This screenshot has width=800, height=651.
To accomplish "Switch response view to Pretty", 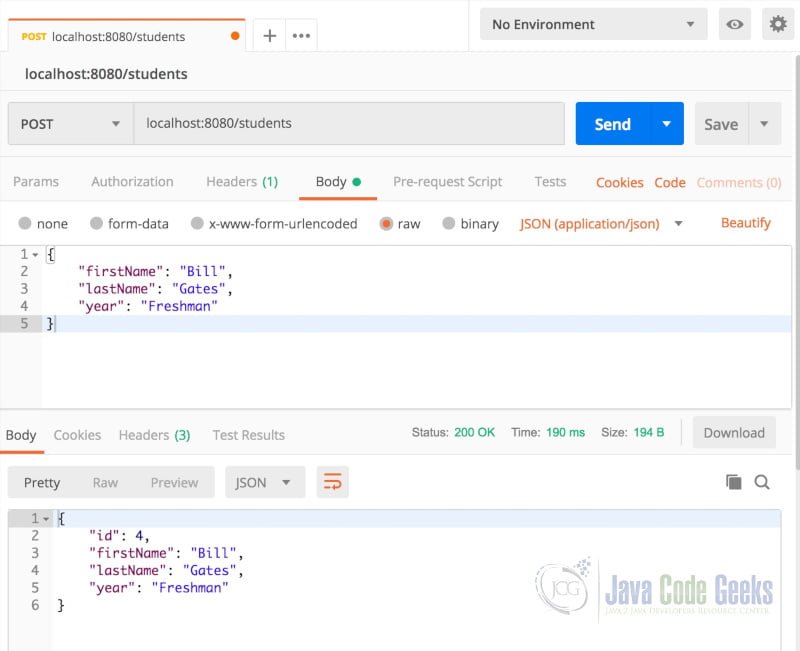I will click(x=42, y=482).
